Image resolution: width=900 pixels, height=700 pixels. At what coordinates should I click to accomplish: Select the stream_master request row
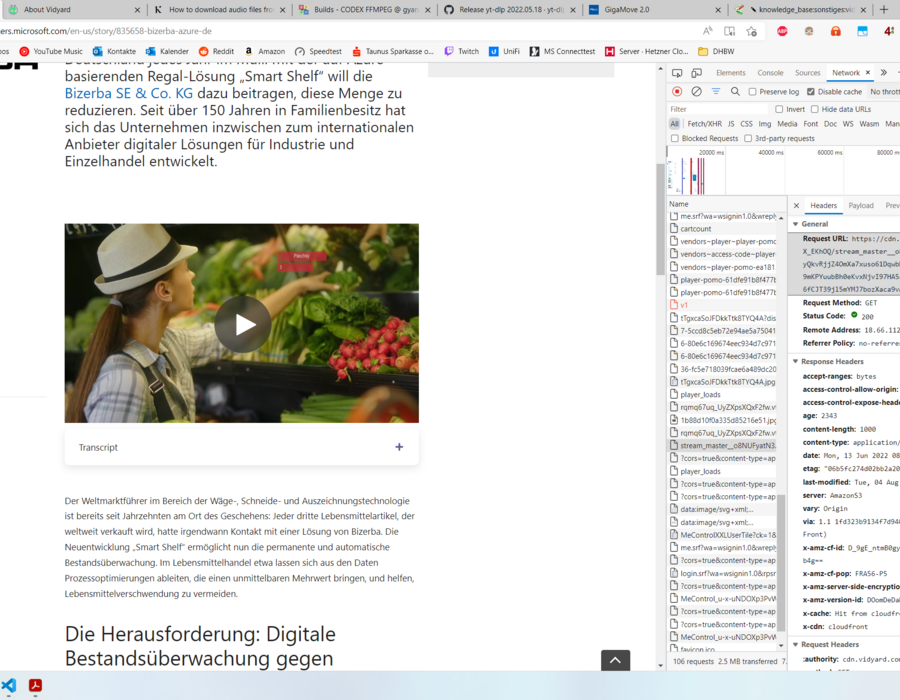723,445
